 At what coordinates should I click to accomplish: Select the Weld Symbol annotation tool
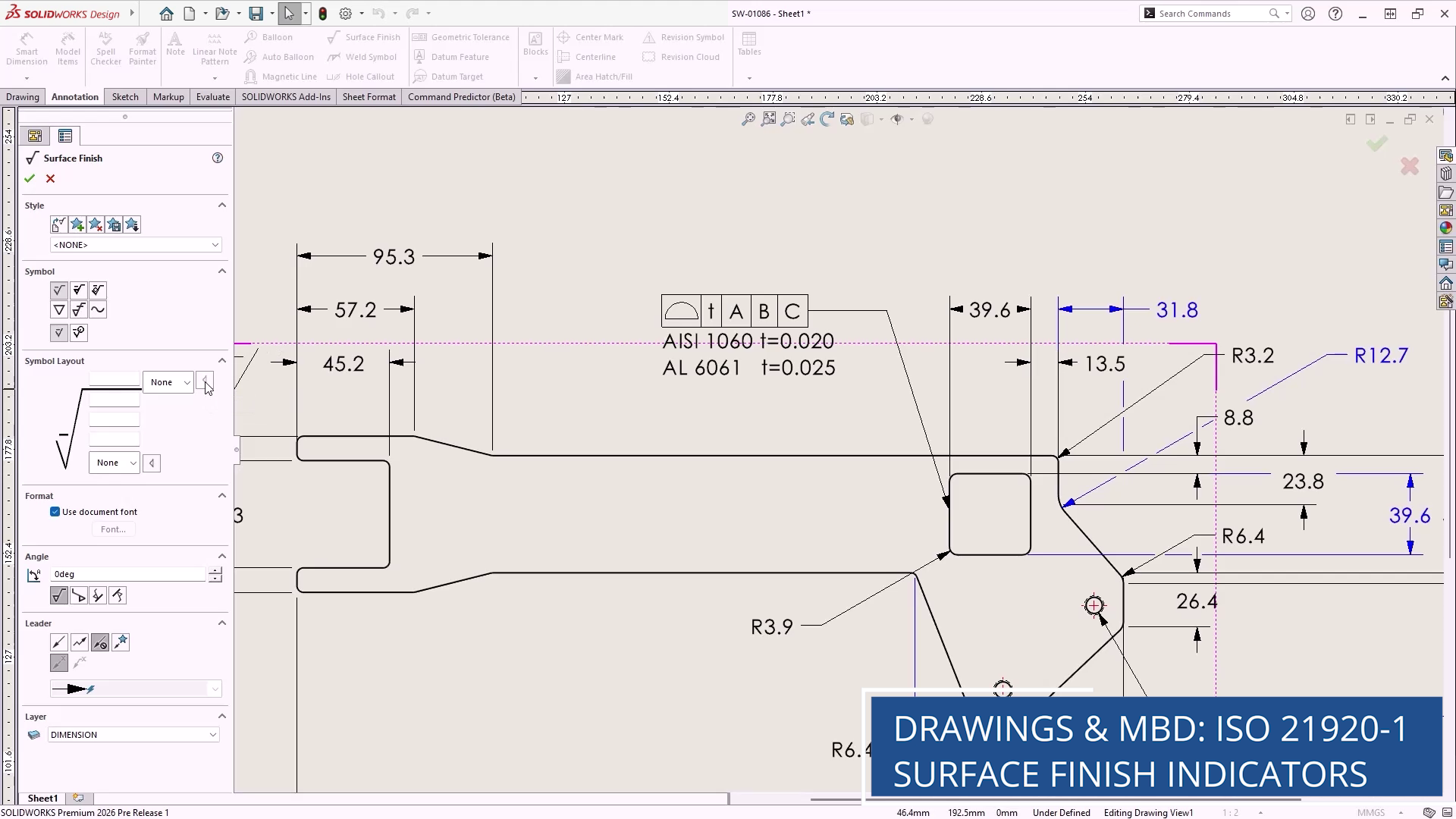coord(362,56)
